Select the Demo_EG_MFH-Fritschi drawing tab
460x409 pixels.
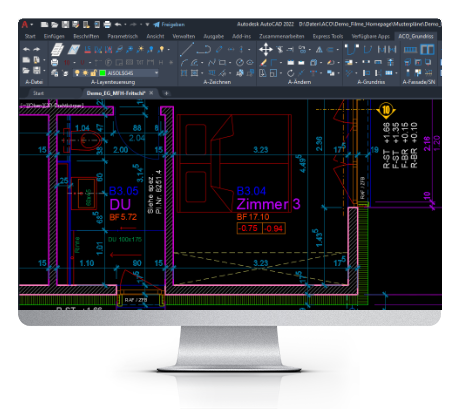pyautogui.click(x=116, y=93)
